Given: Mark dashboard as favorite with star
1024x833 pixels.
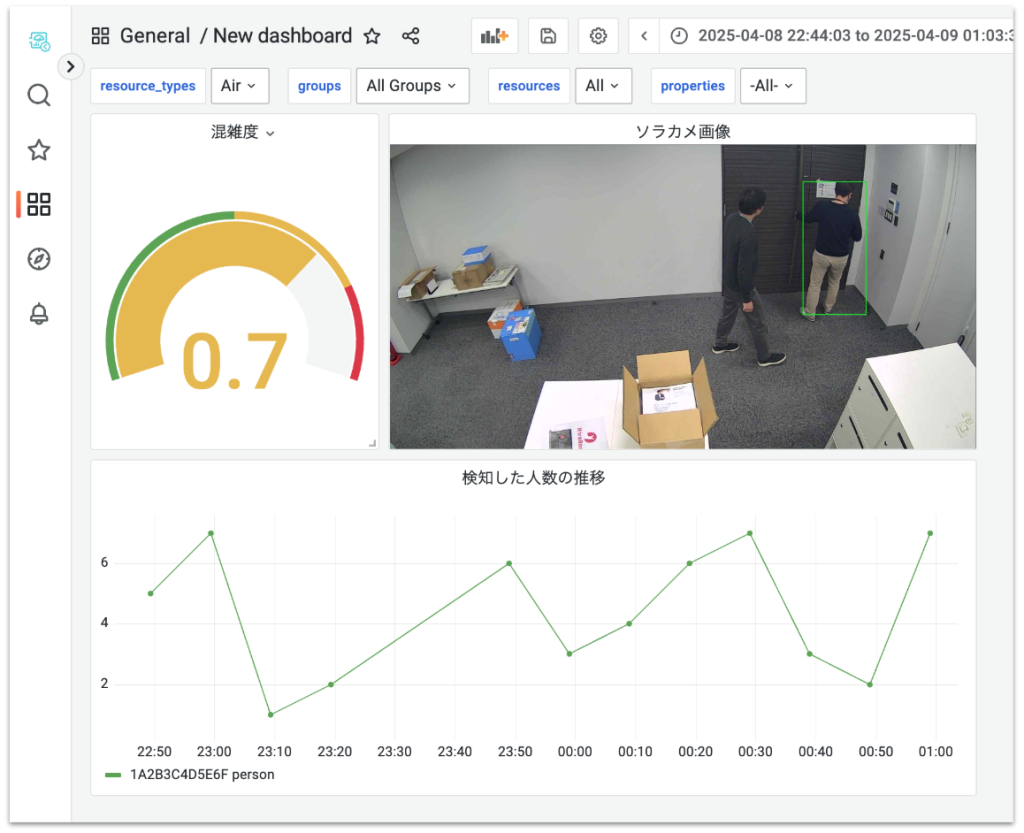Looking at the screenshot, I should 372,36.
